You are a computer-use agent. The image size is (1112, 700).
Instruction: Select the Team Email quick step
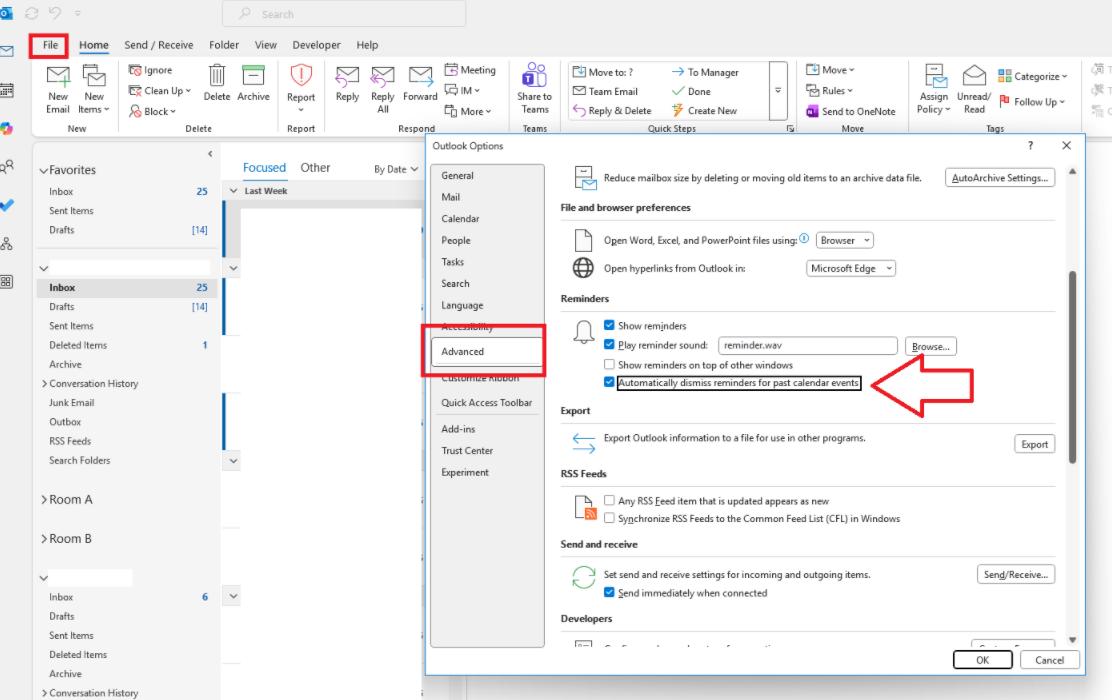coord(605,91)
